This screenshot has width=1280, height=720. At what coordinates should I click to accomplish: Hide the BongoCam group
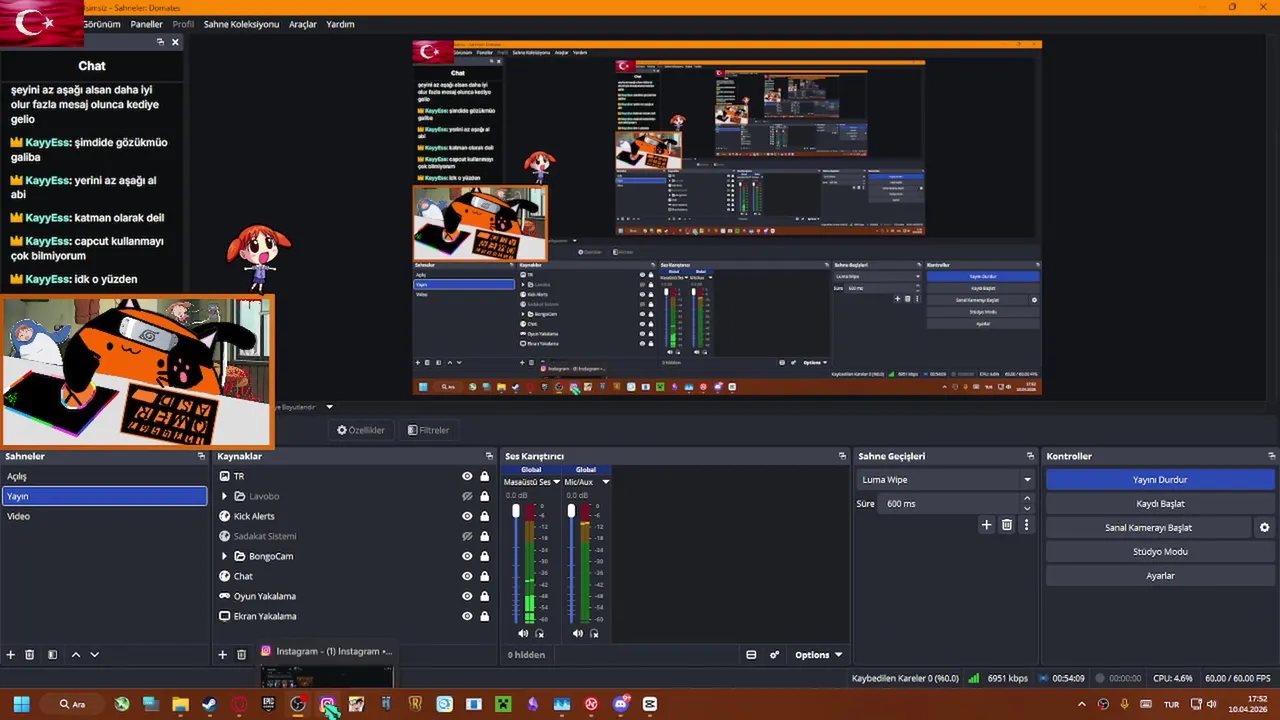[x=467, y=557]
